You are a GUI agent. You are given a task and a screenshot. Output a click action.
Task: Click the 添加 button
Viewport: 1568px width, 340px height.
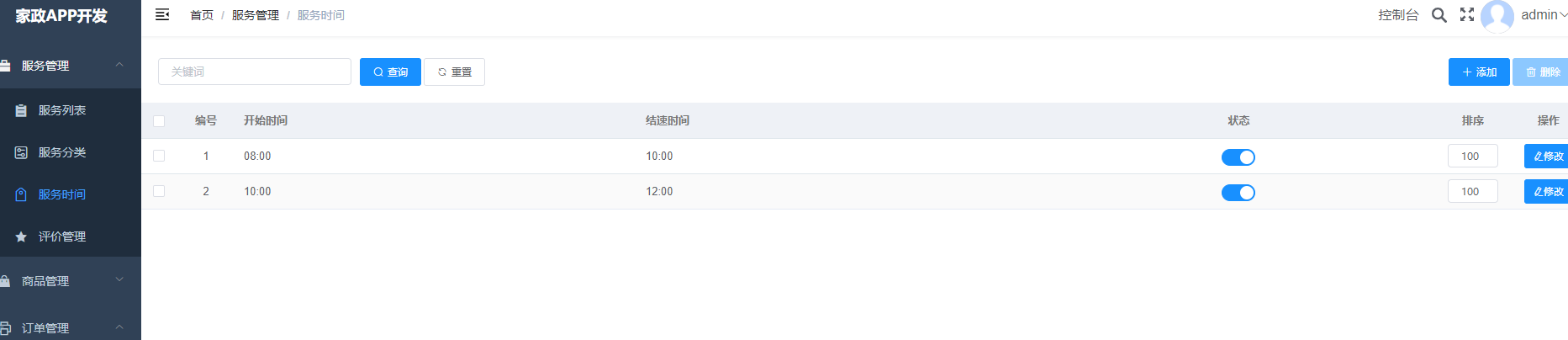coord(1479,72)
